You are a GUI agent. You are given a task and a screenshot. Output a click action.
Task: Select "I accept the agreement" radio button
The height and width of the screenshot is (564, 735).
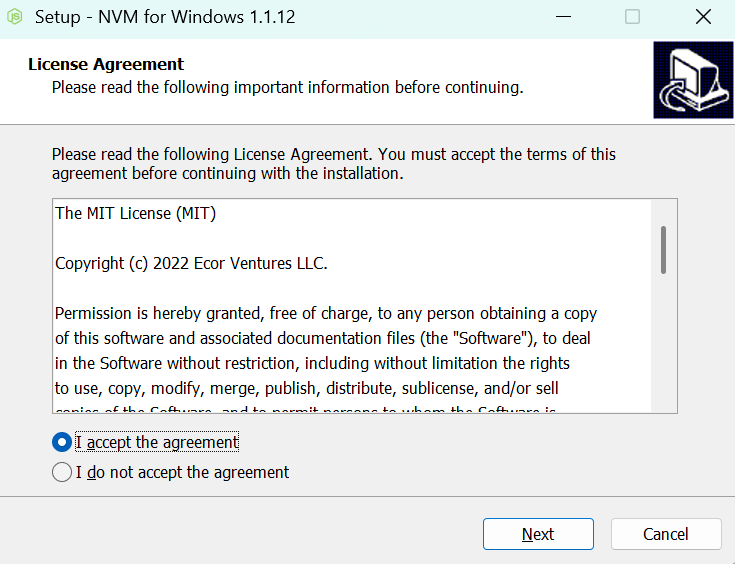click(62, 442)
